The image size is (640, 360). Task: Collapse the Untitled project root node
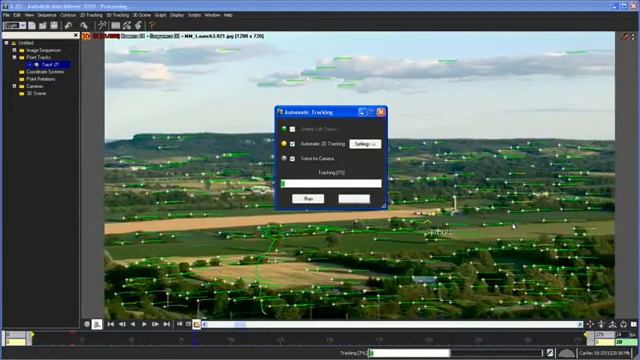(x=6, y=43)
